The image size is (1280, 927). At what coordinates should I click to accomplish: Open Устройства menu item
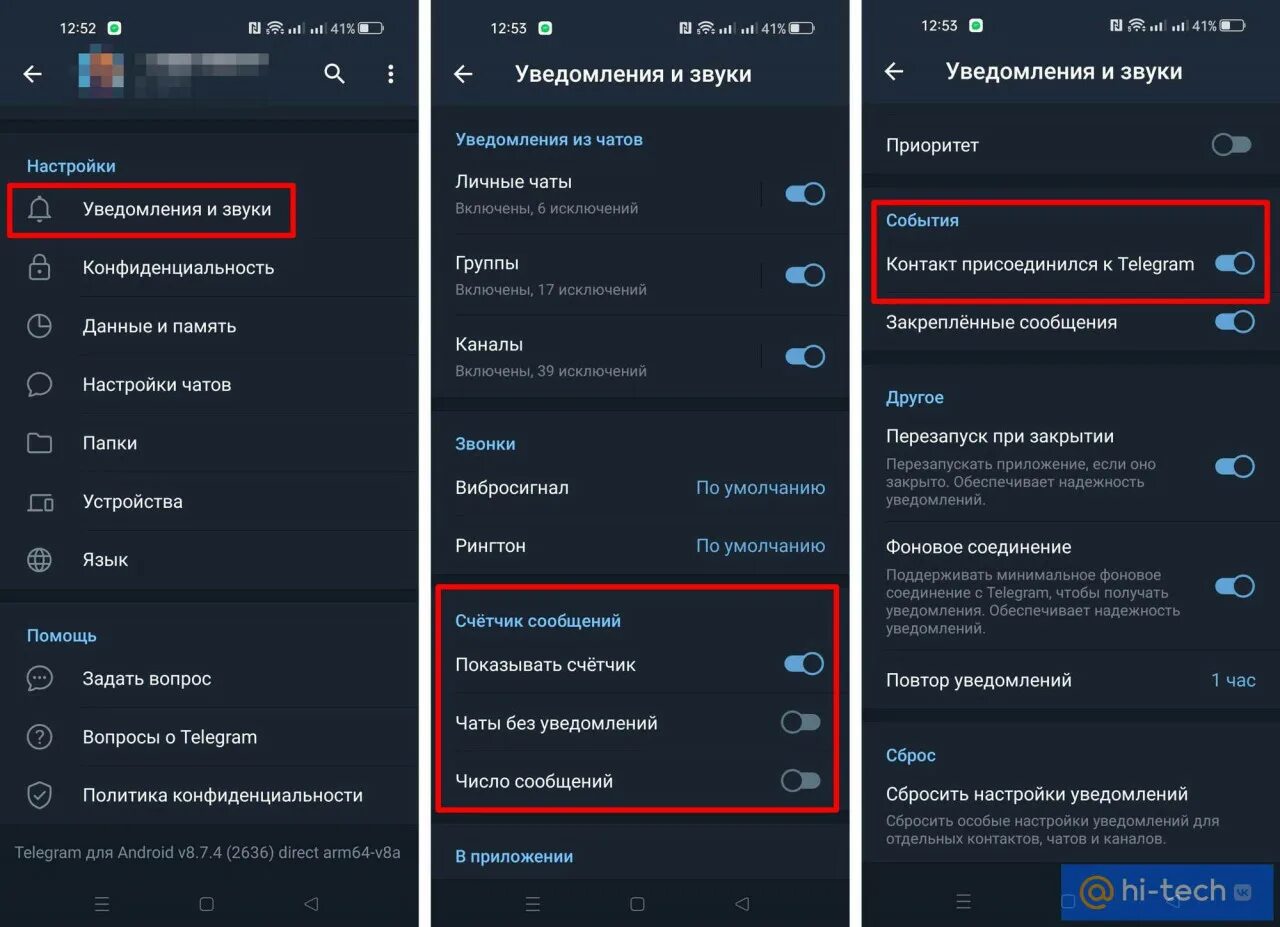pyautogui.click(x=209, y=501)
